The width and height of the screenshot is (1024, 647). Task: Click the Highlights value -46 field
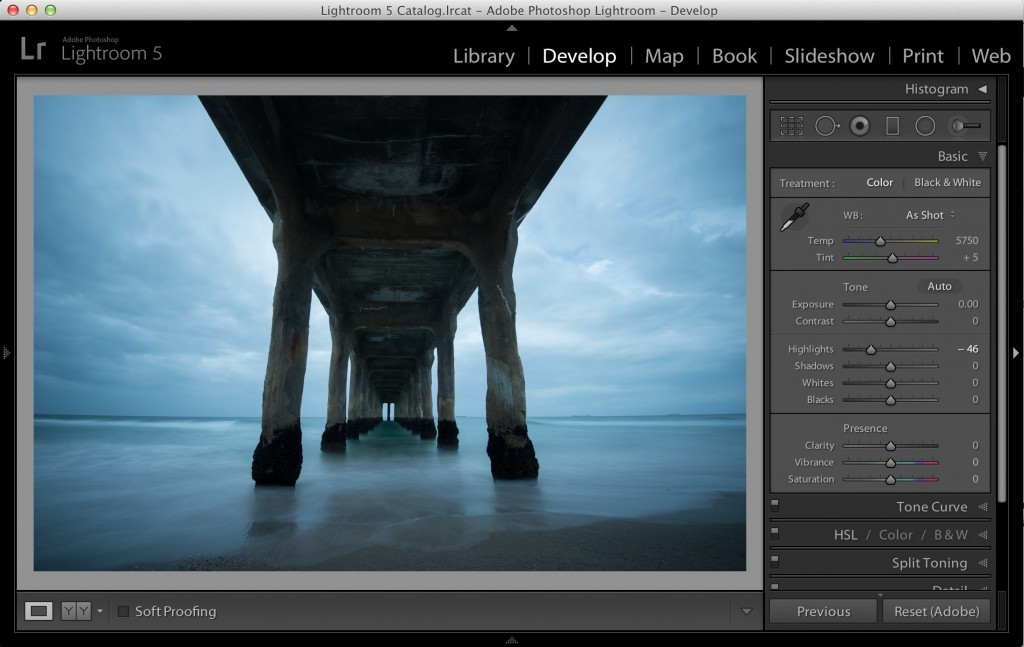(x=968, y=349)
